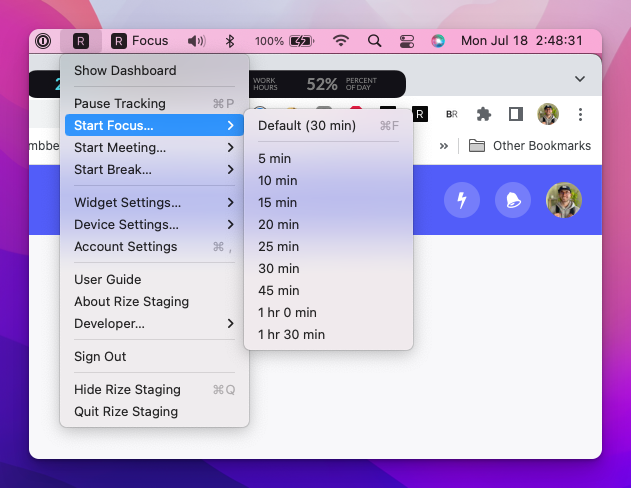Viewport: 631px width, 488px height.
Task: Start a 1 hr 30 min focus session
Action: [x=328, y=334]
